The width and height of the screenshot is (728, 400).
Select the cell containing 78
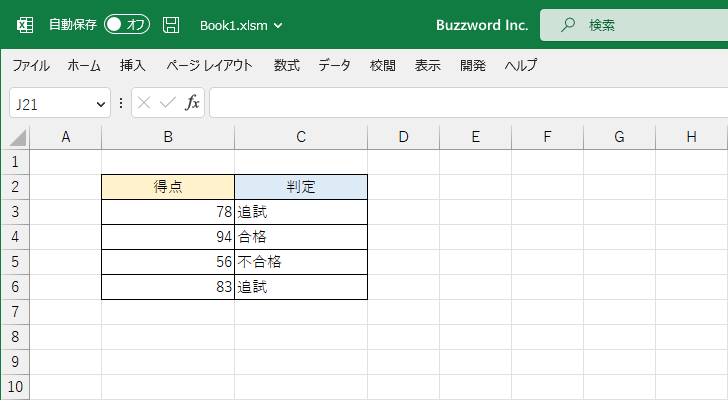[168, 212]
